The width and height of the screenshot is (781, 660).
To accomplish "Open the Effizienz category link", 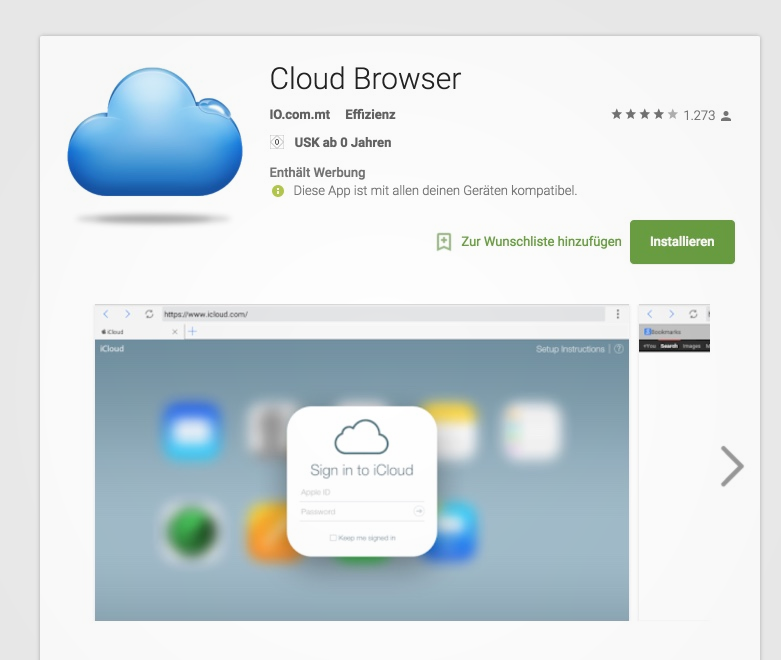I will pyautogui.click(x=370, y=115).
